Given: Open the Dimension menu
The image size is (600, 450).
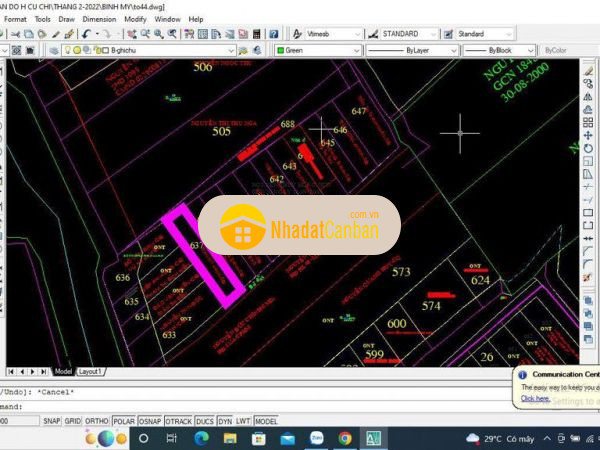Looking at the screenshot, I should point(99,19).
